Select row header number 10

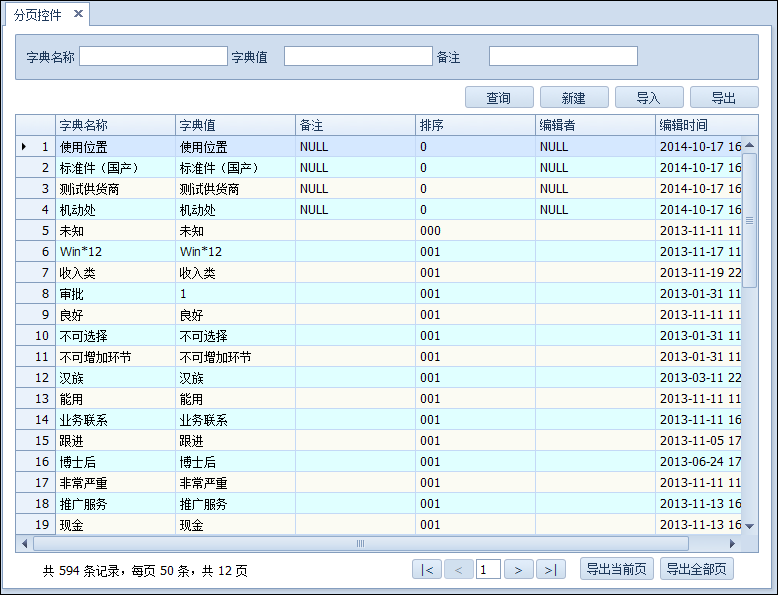click(x=36, y=335)
